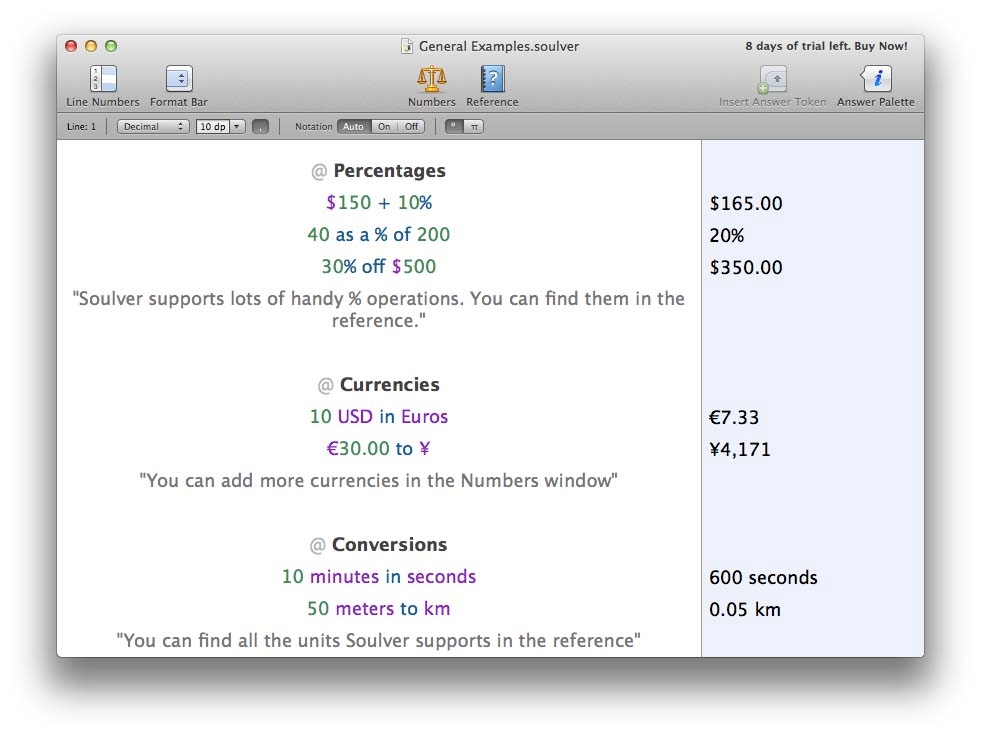This screenshot has height=736, width=981.
Task: Toggle the Format Bar toolbar icon
Action: (x=179, y=79)
